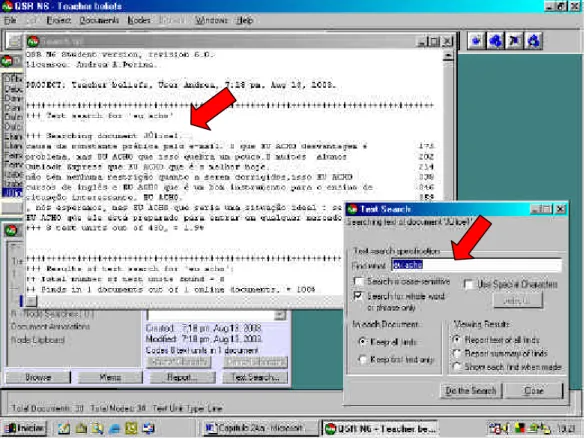
Task: Open the Help menu
Action: [x=245, y=20]
